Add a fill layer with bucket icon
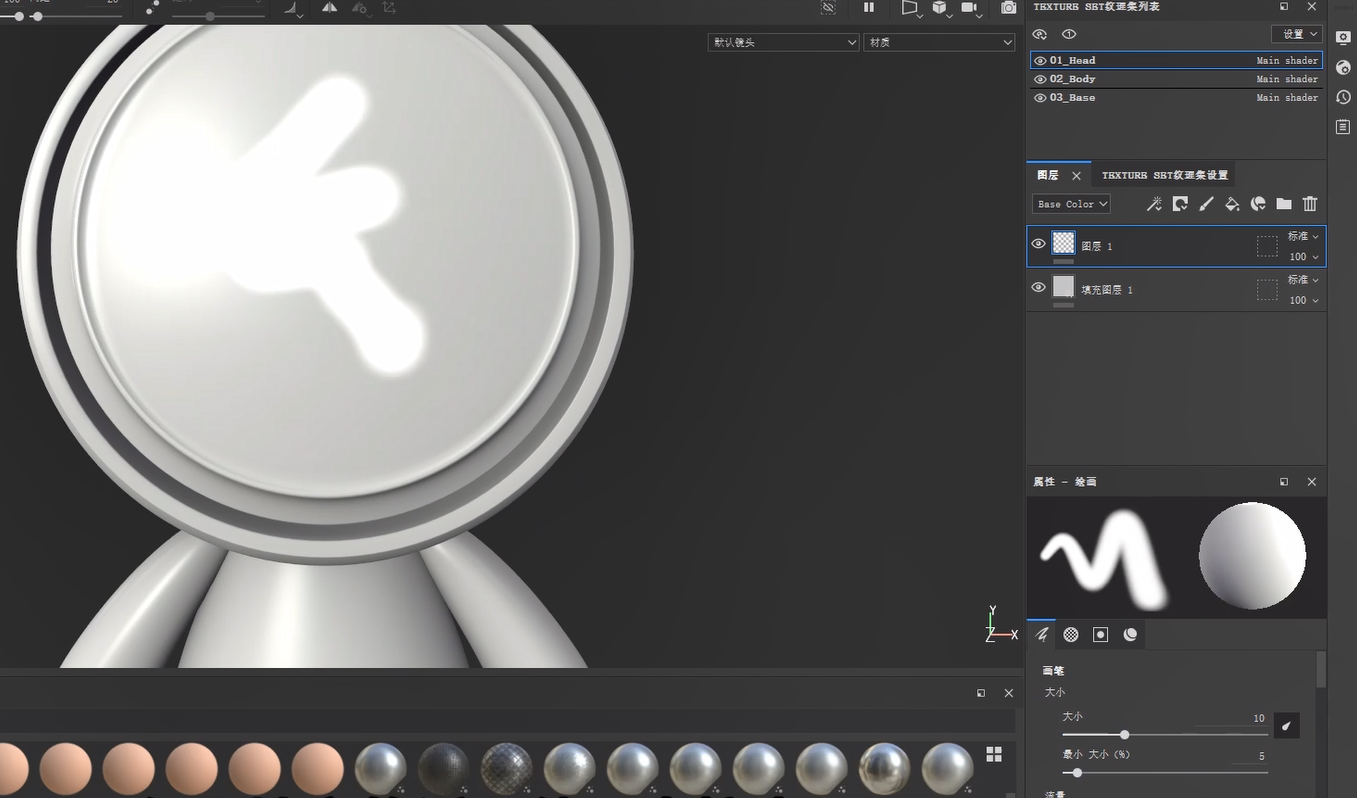Image resolution: width=1357 pixels, height=798 pixels. point(1232,204)
